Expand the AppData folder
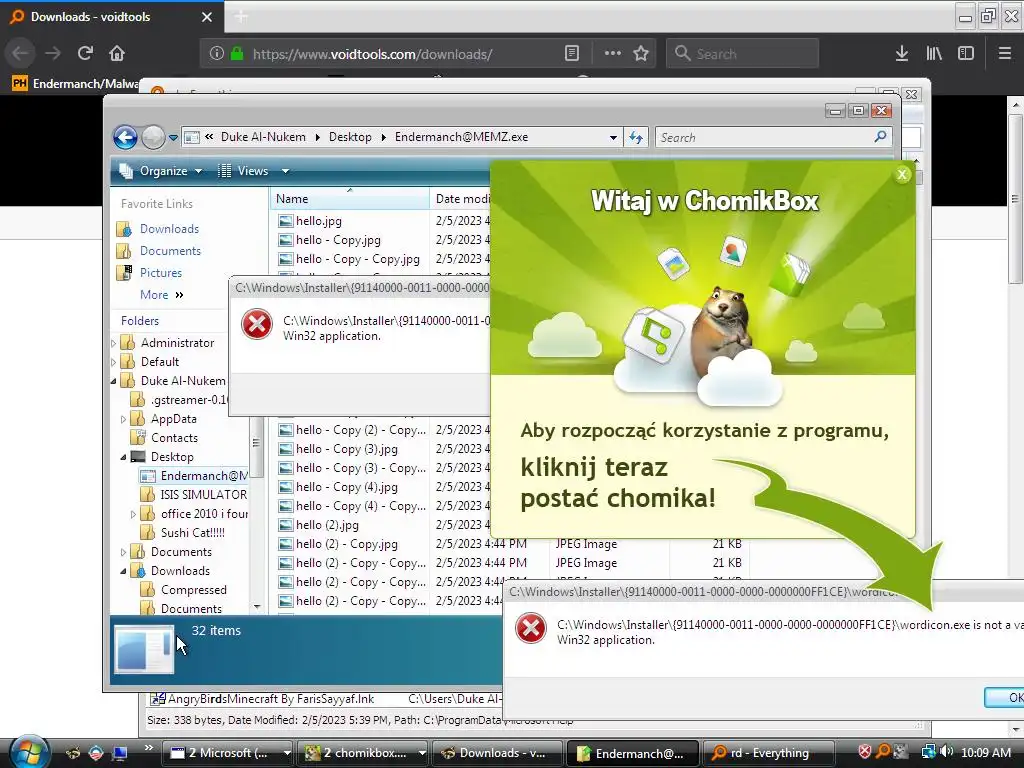This screenshot has height=768, width=1024. pos(123,419)
